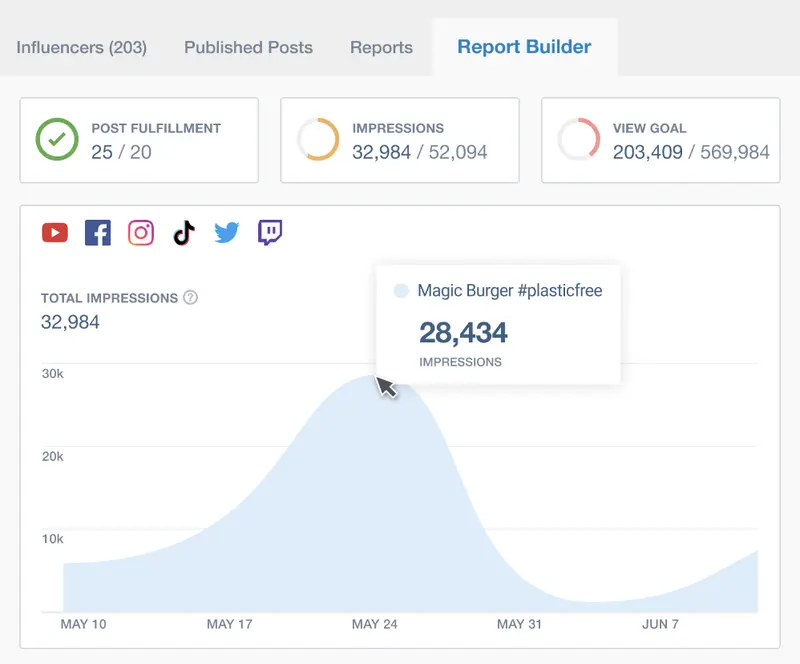Open the Reports tab
Viewport: 800px width, 664px height.
[x=381, y=47]
